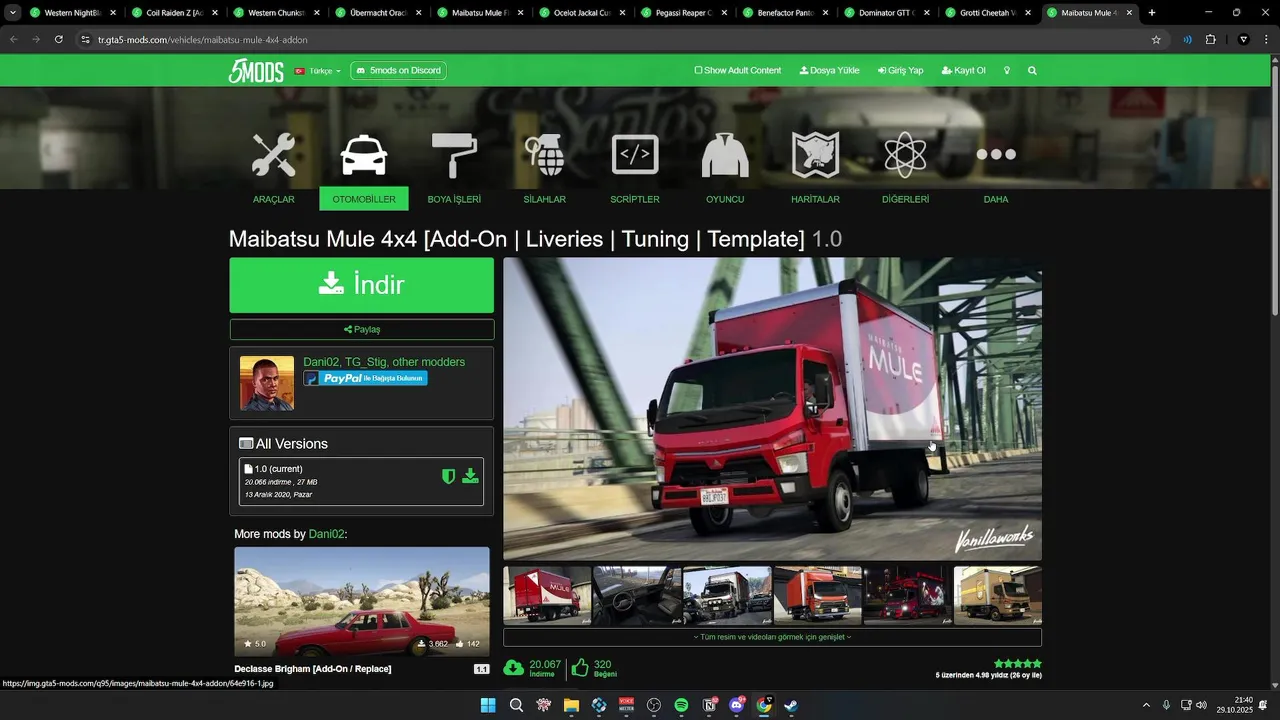
Task: Reload the page with the refresh icon
Action: click(x=59, y=39)
